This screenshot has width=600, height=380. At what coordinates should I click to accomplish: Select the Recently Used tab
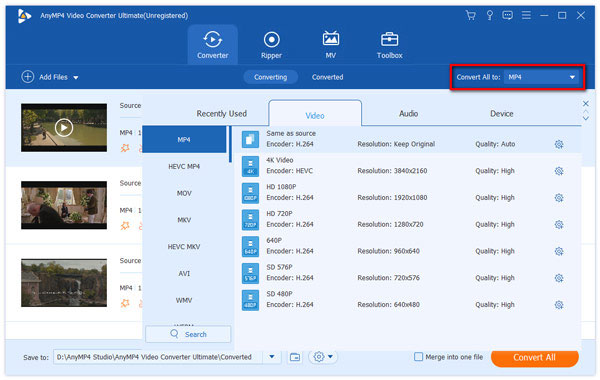[x=222, y=114]
